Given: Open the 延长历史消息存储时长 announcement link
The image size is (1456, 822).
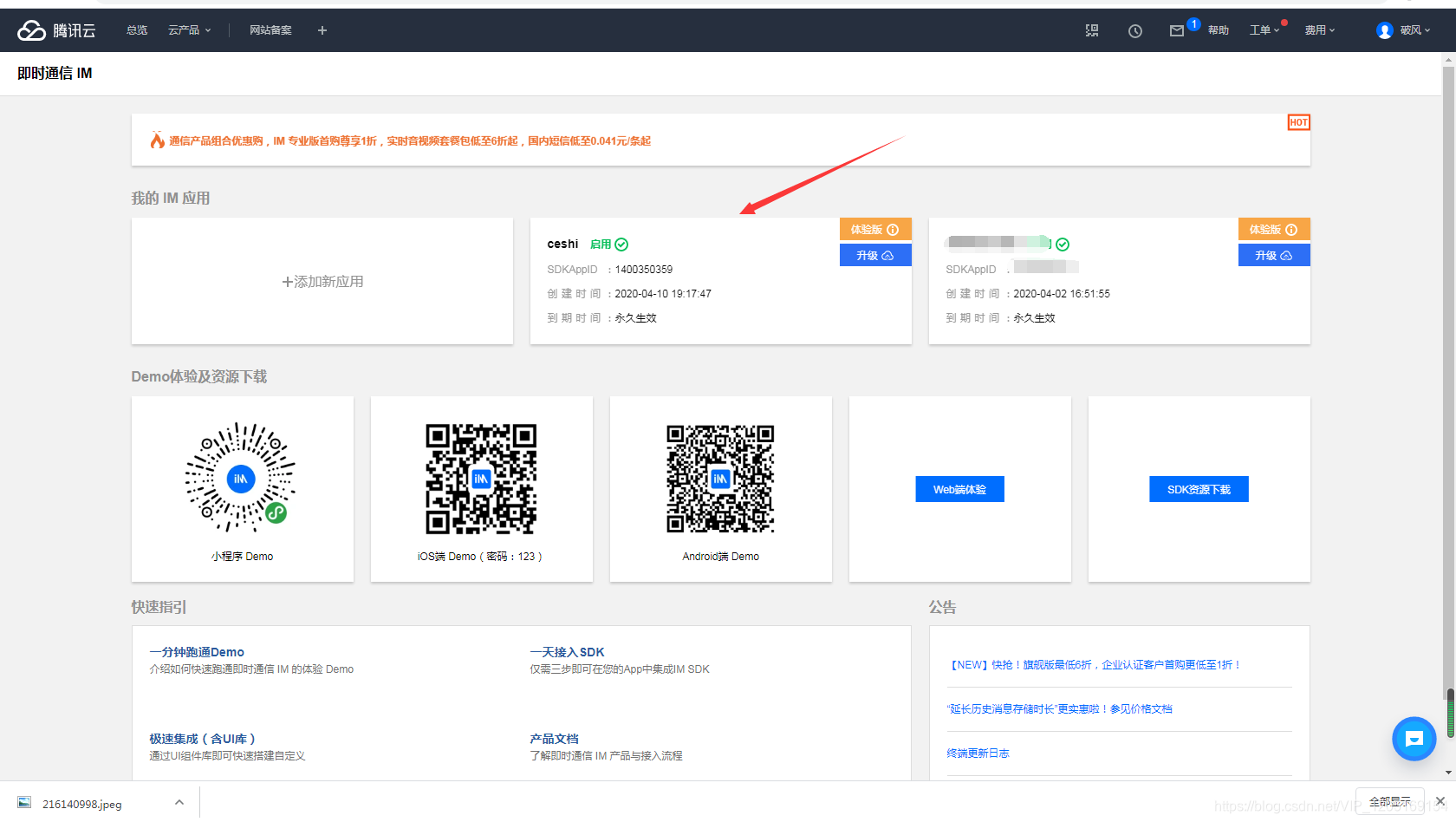Looking at the screenshot, I should click(1059, 709).
